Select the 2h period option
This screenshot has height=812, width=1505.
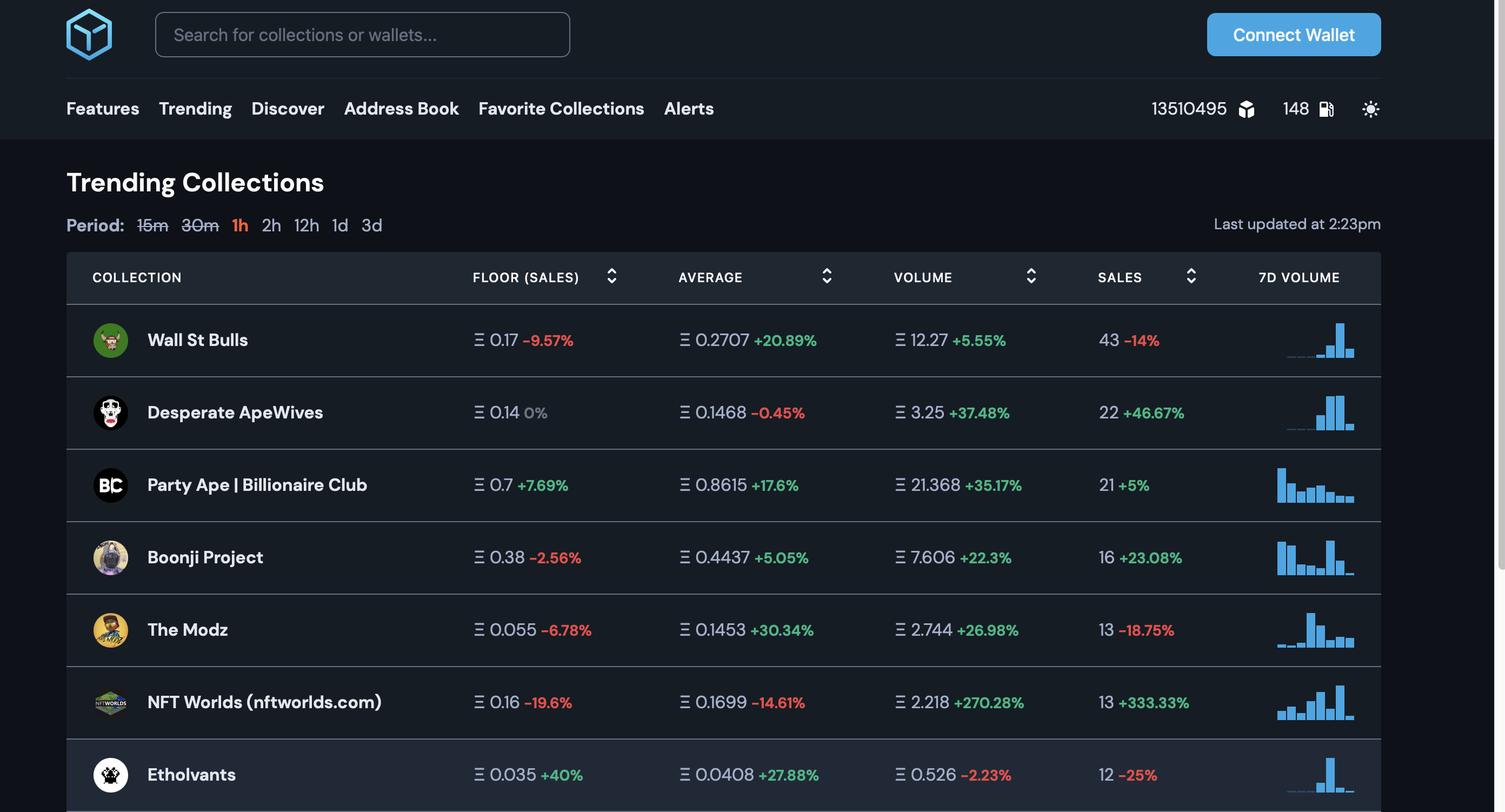coord(271,225)
